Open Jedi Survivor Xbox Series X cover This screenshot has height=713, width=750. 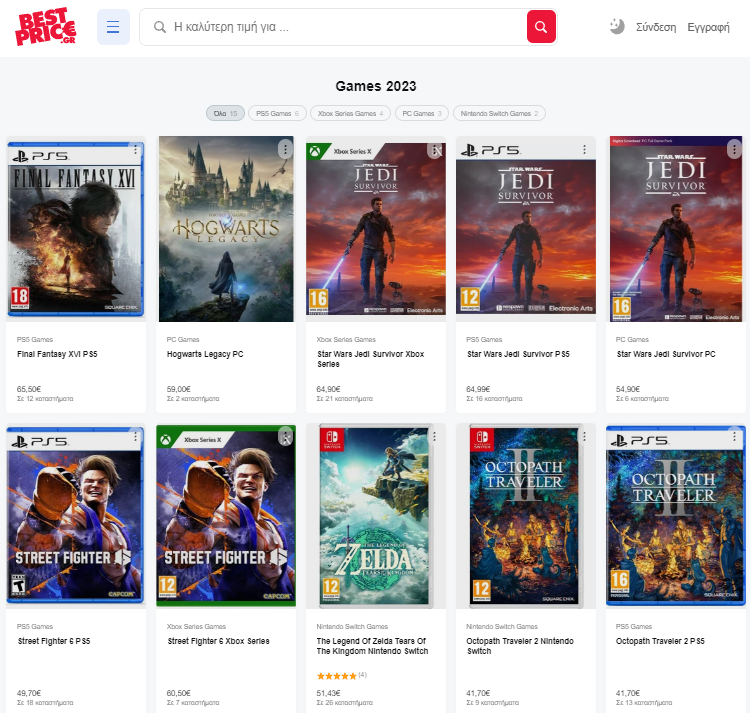pyautogui.click(x=375, y=230)
